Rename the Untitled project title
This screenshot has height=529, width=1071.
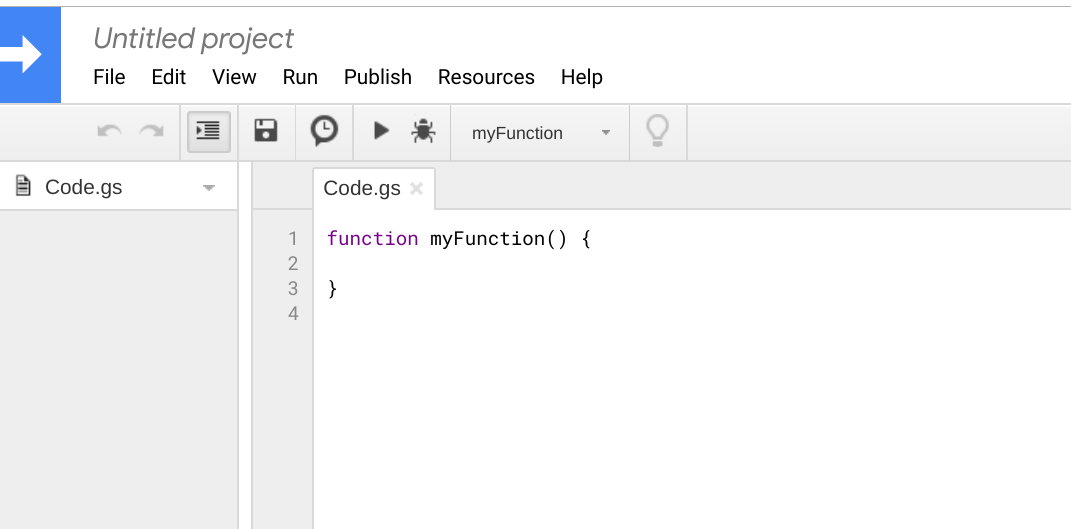[193, 38]
